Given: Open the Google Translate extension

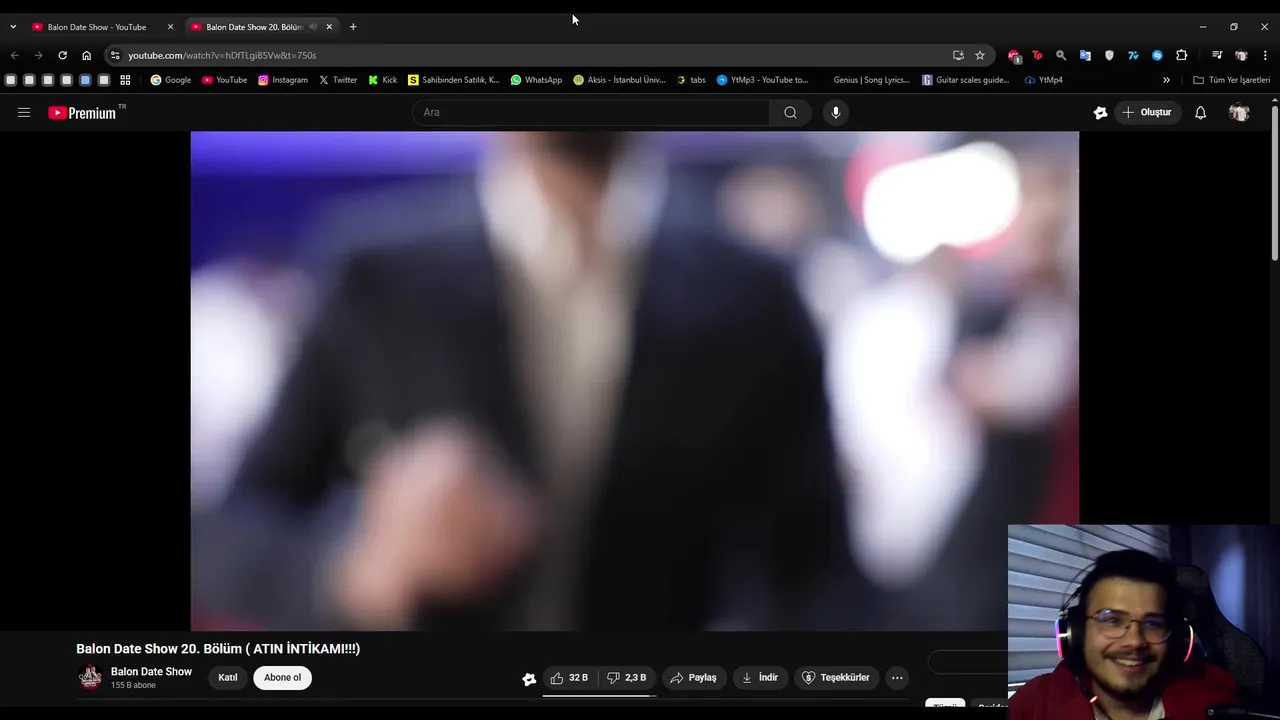Looking at the screenshot, I should coord(1085,55).
